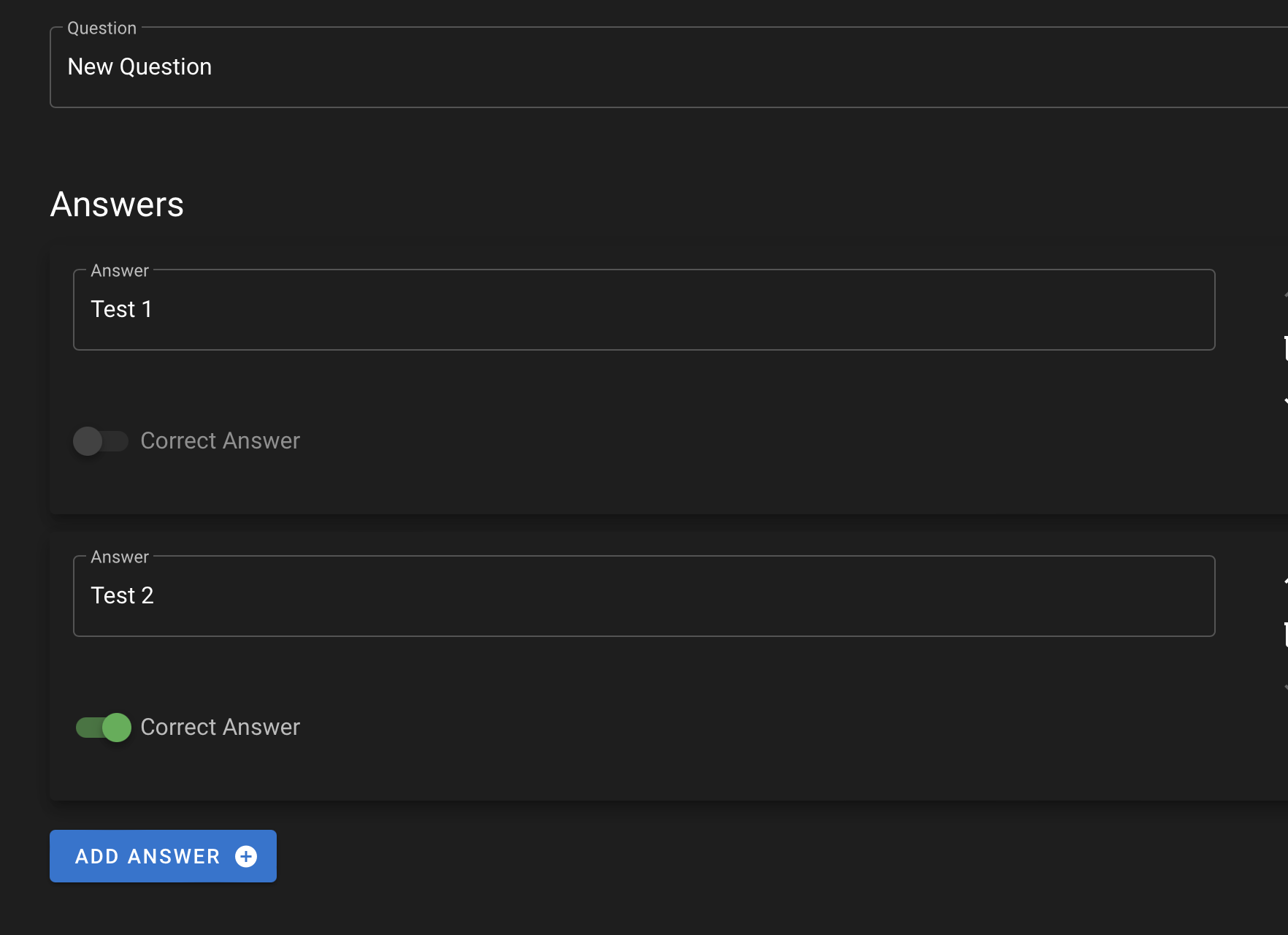
Task: Click the Question field containing New Question
Action: pyautogui.click(x=669, y=67)
